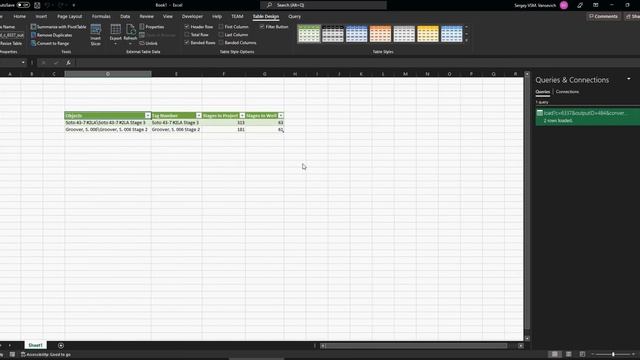Viewport: 640px width, 360px height.
Task: Click the user account avatar
Action: click(564, 5)
